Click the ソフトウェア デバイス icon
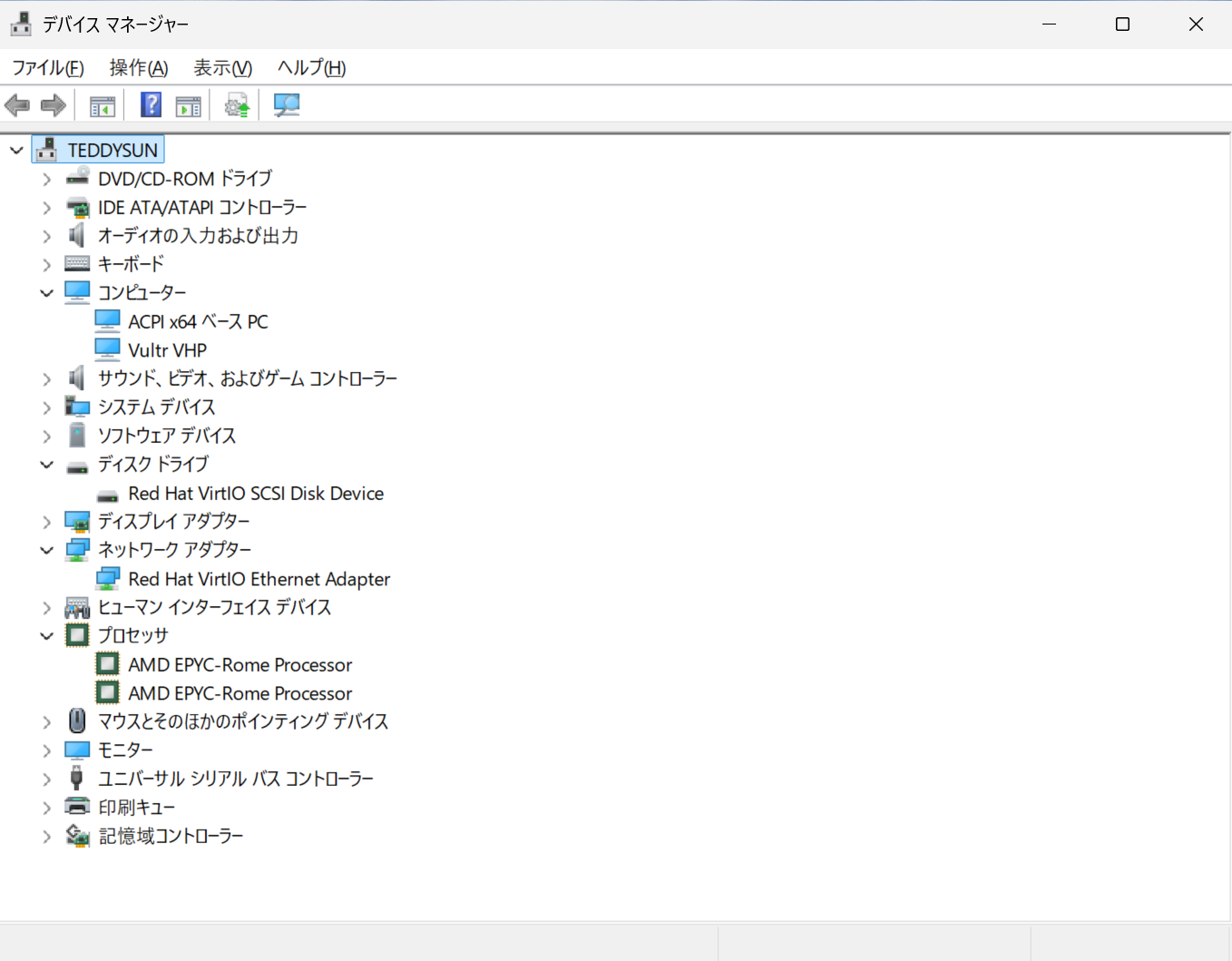The height and width of the screenshot is (961, 1232). (x=78, y=436)
